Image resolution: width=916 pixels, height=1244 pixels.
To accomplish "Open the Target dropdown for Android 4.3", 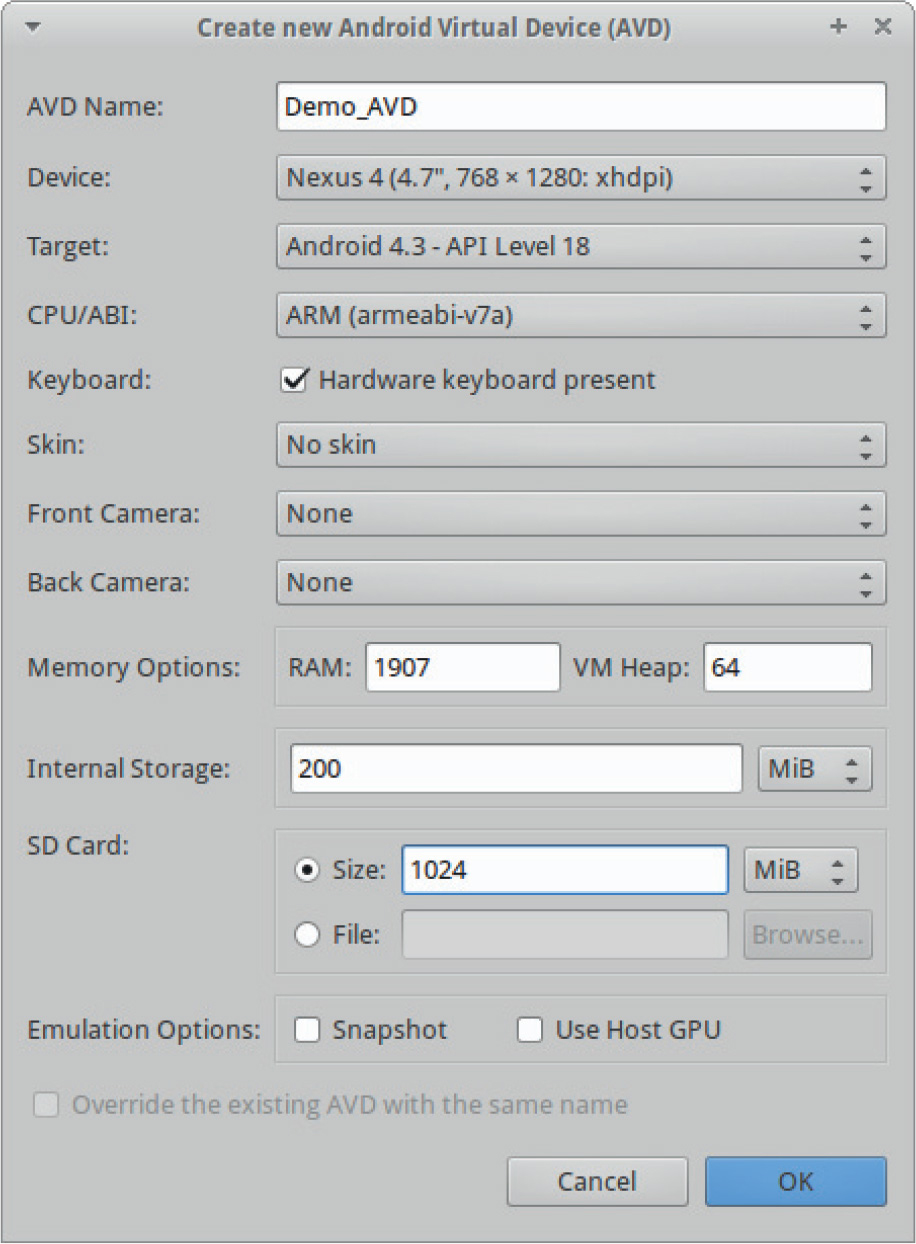I will [580, 247].
